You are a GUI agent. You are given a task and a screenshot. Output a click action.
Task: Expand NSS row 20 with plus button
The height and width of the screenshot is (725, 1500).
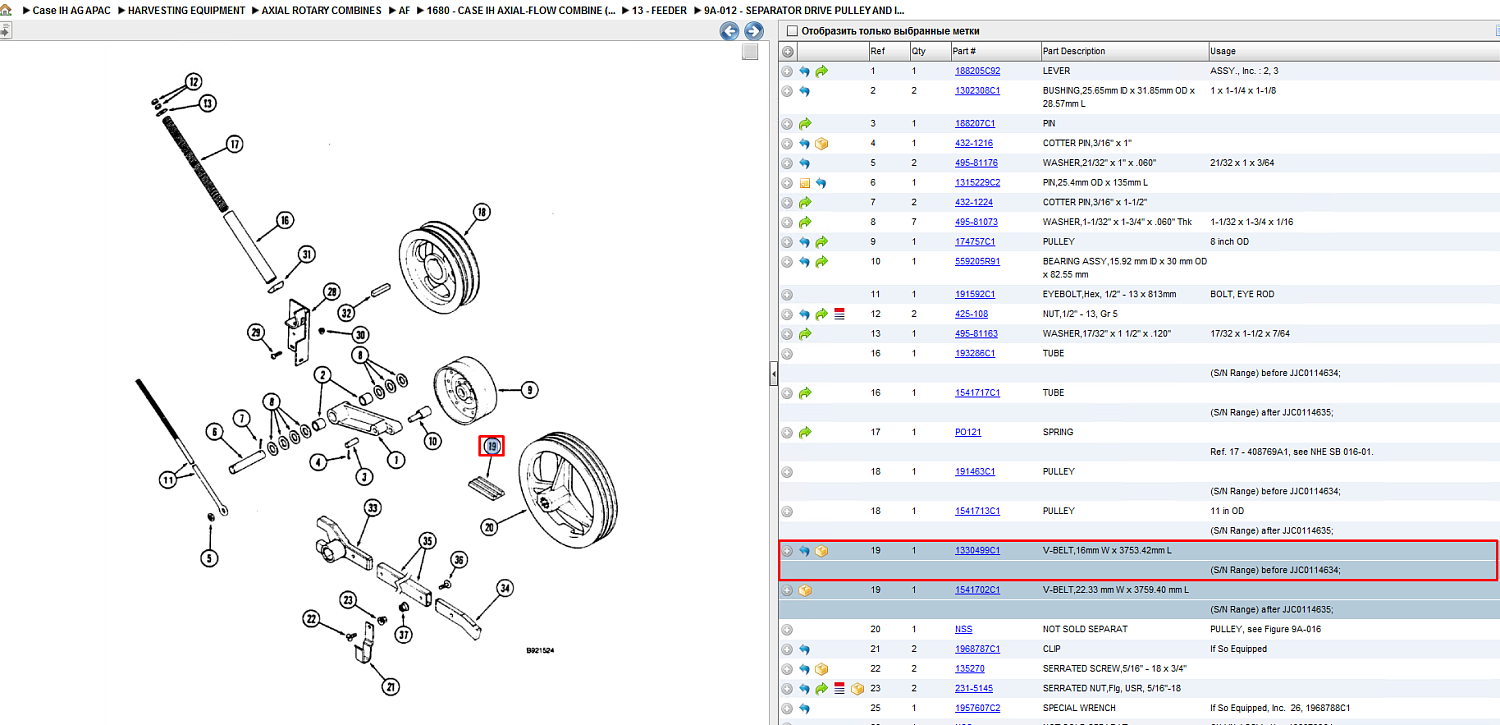coord(787,629)
